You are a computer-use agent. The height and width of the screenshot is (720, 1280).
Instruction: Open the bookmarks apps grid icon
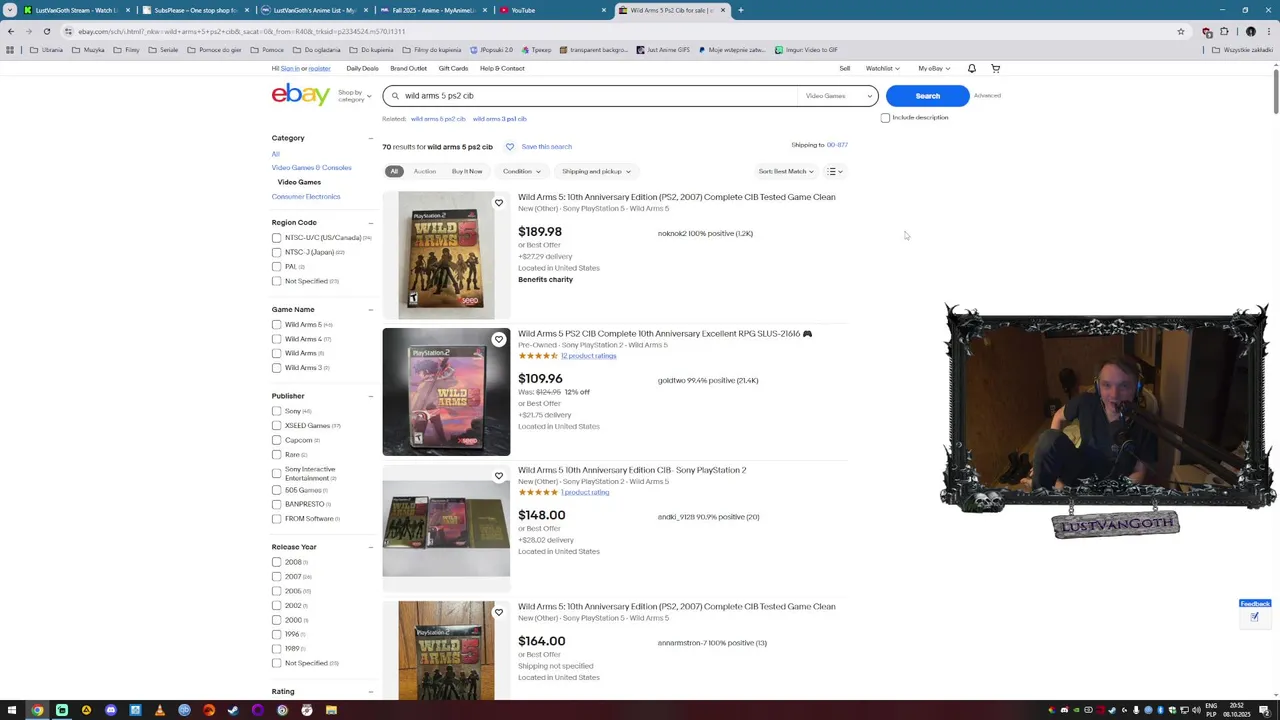coord(10,50)
